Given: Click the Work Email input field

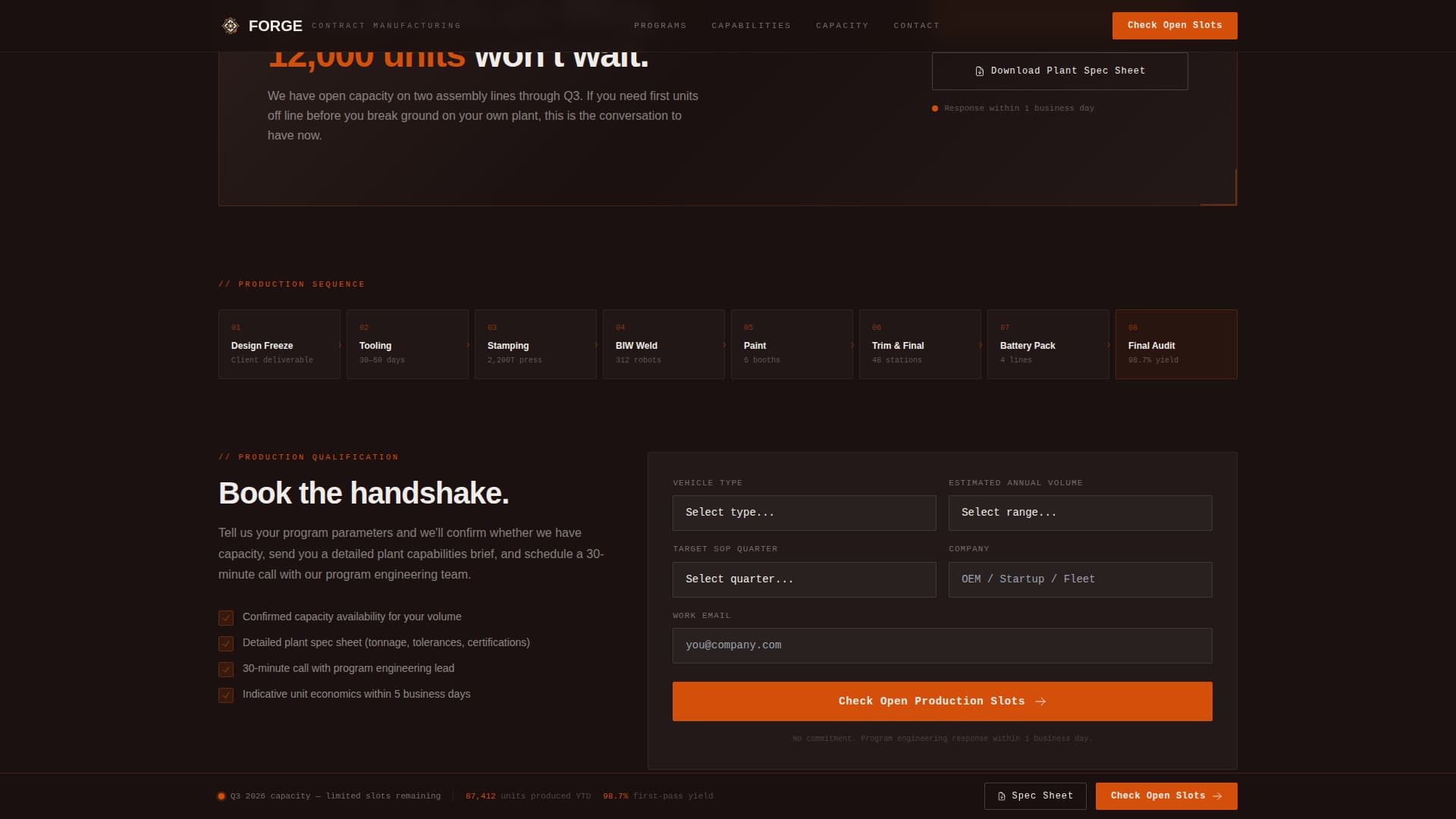Looking at the screenshot, I should (x=942, y=645).
